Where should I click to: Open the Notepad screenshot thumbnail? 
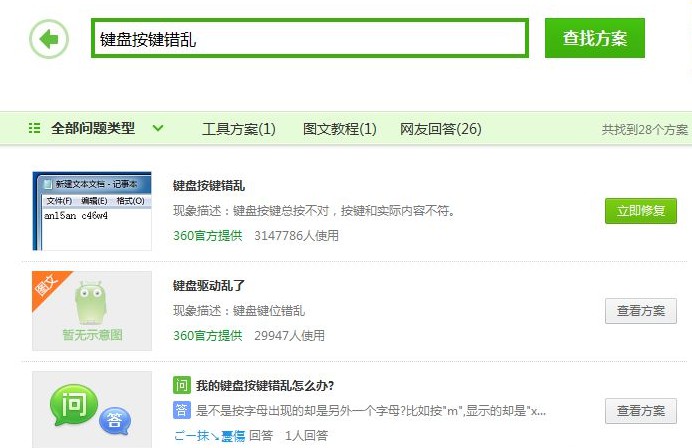pyautogui.click(x=92, y=210)
